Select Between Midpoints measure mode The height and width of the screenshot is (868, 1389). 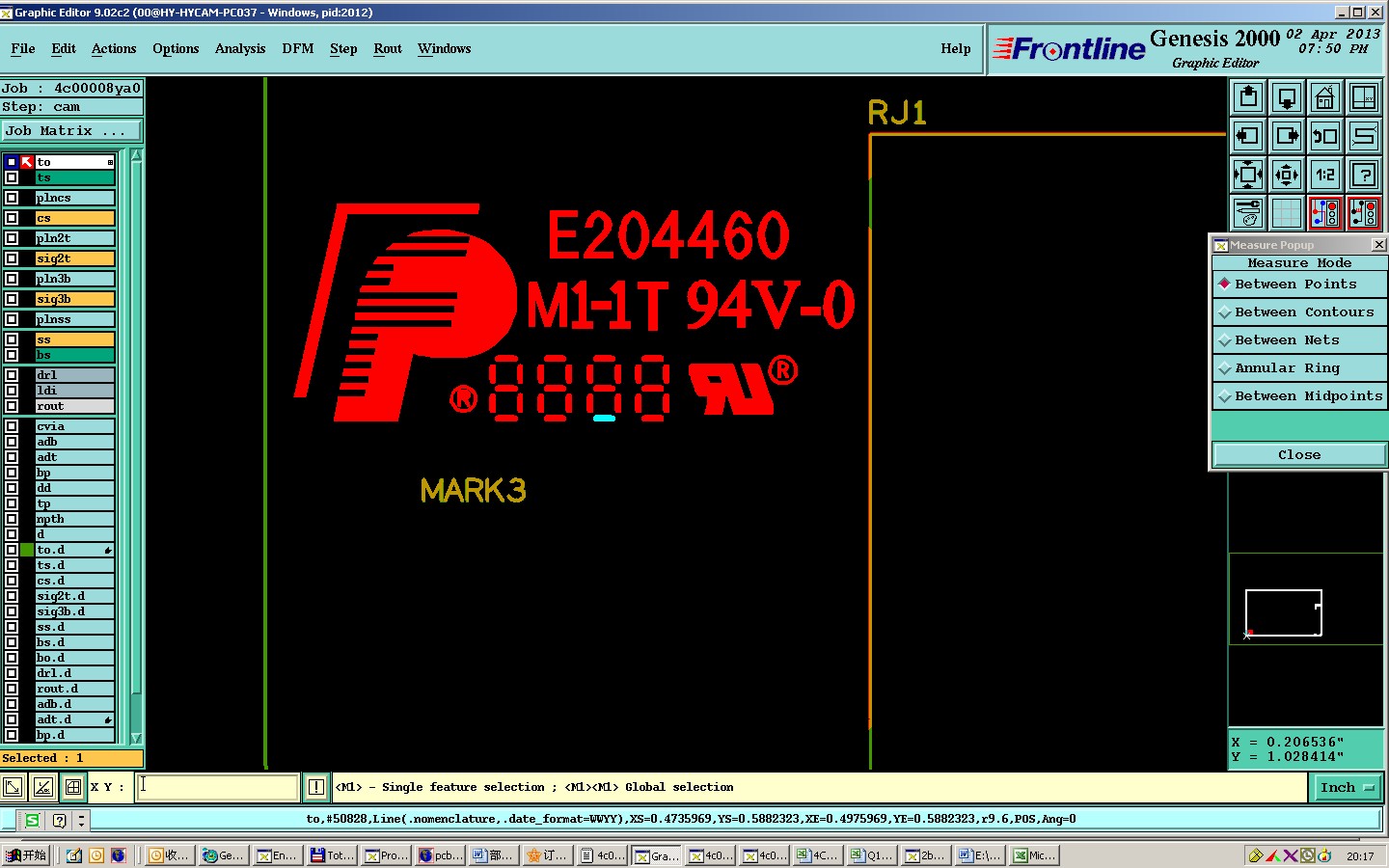tap(1299, 396)
